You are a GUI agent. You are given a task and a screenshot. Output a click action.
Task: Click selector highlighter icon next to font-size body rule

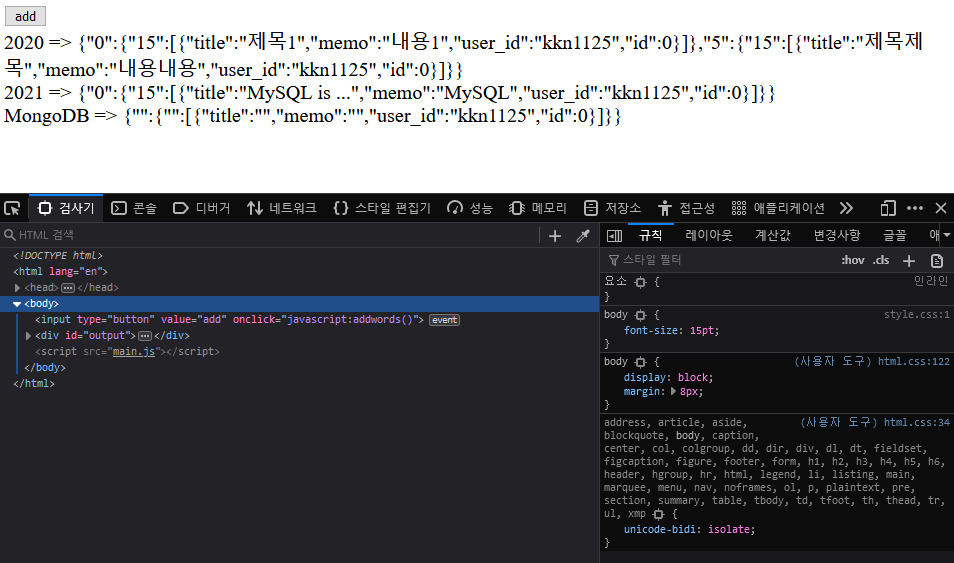click(641, 315)
